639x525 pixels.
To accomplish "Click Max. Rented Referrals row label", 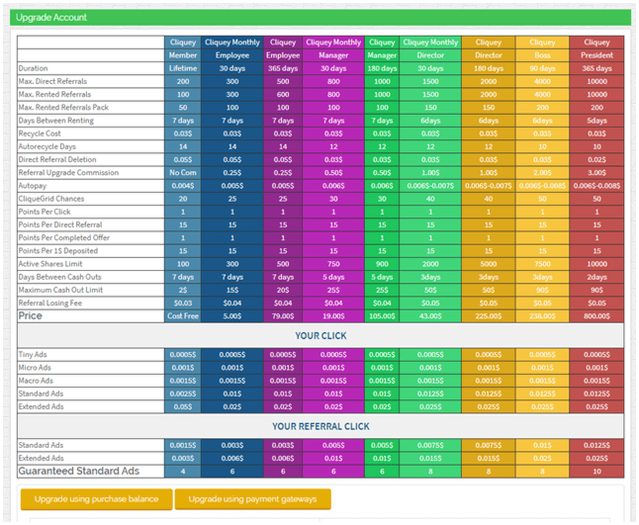I will click(55, 94).
